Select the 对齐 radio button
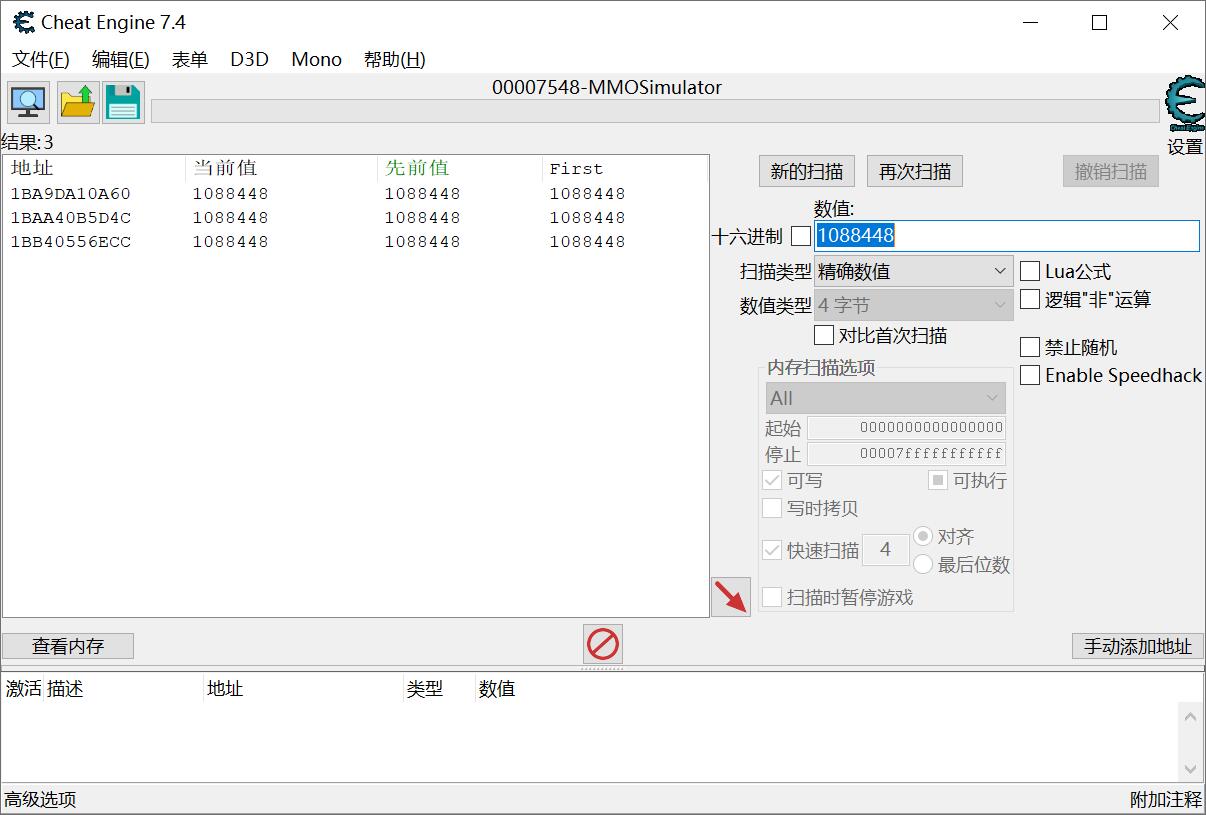This screenshot has width=1206, height=815. click(923, 537)
